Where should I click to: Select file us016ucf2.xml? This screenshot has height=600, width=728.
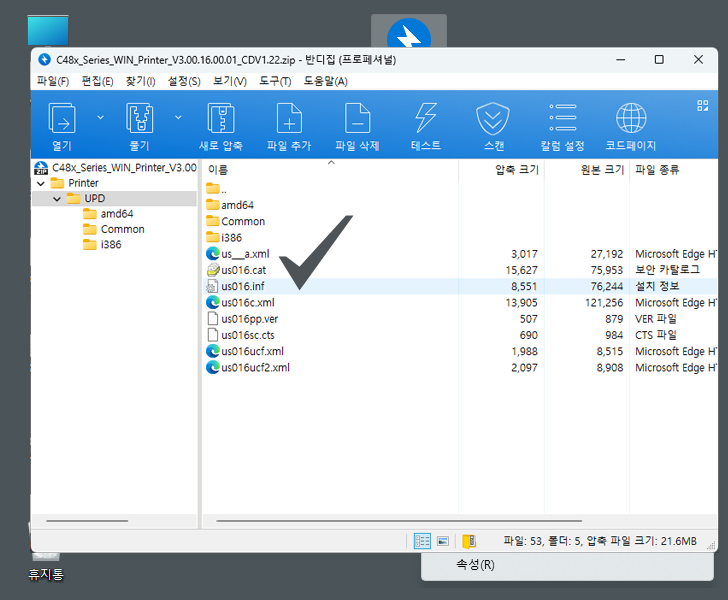[248, 367]
